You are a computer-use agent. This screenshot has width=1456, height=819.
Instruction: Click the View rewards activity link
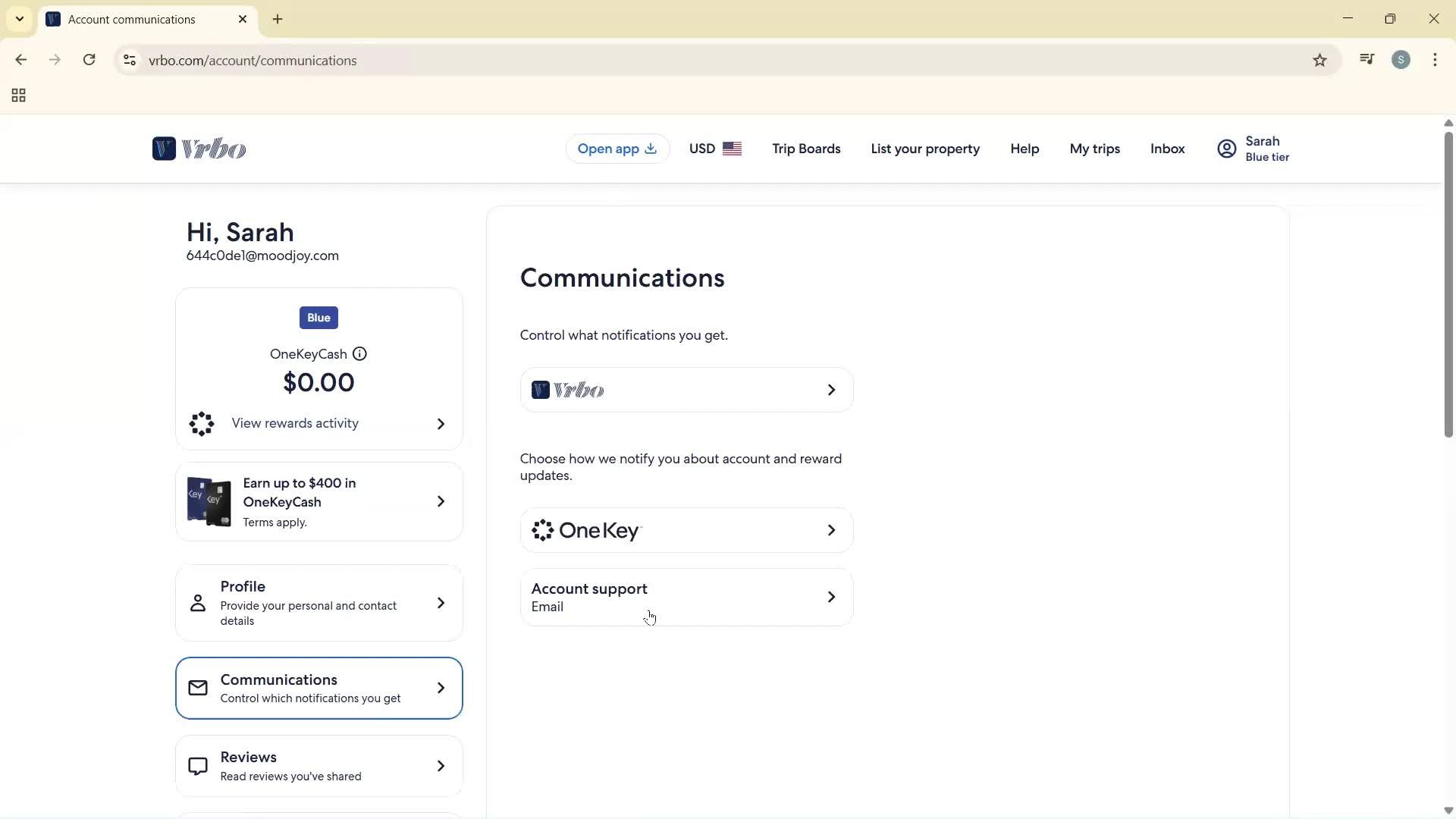(295, 423)
